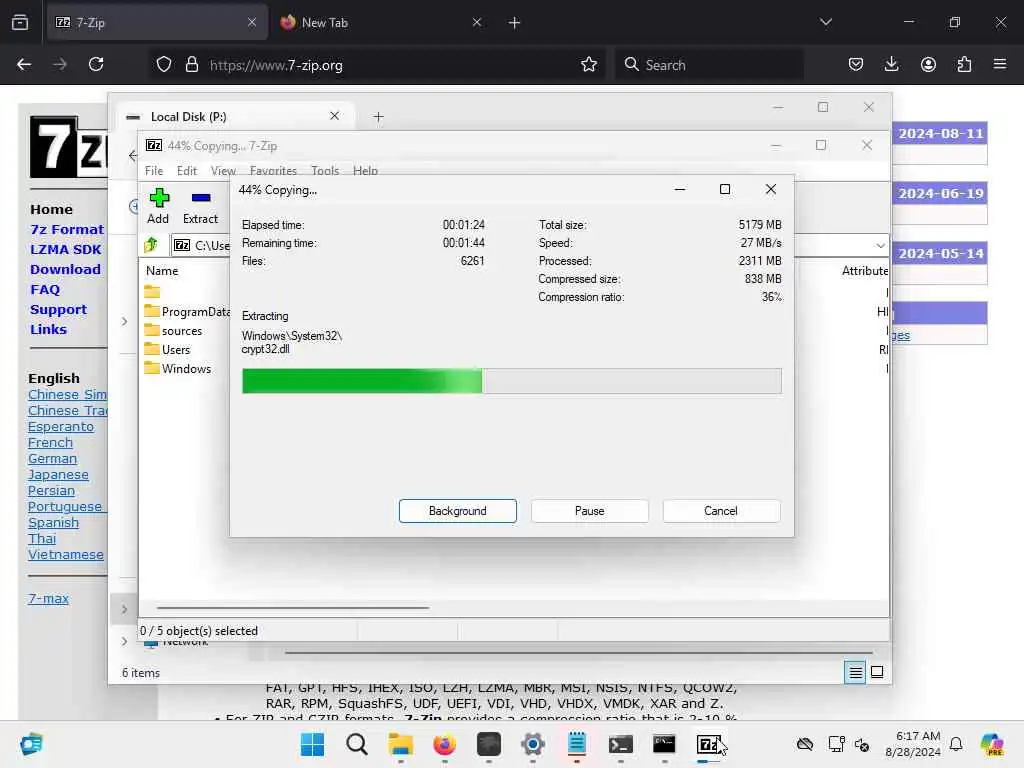Open the Home link on 7-zip.org
1024x768 pixels.
pyautogui.click(x=51, y=210)
